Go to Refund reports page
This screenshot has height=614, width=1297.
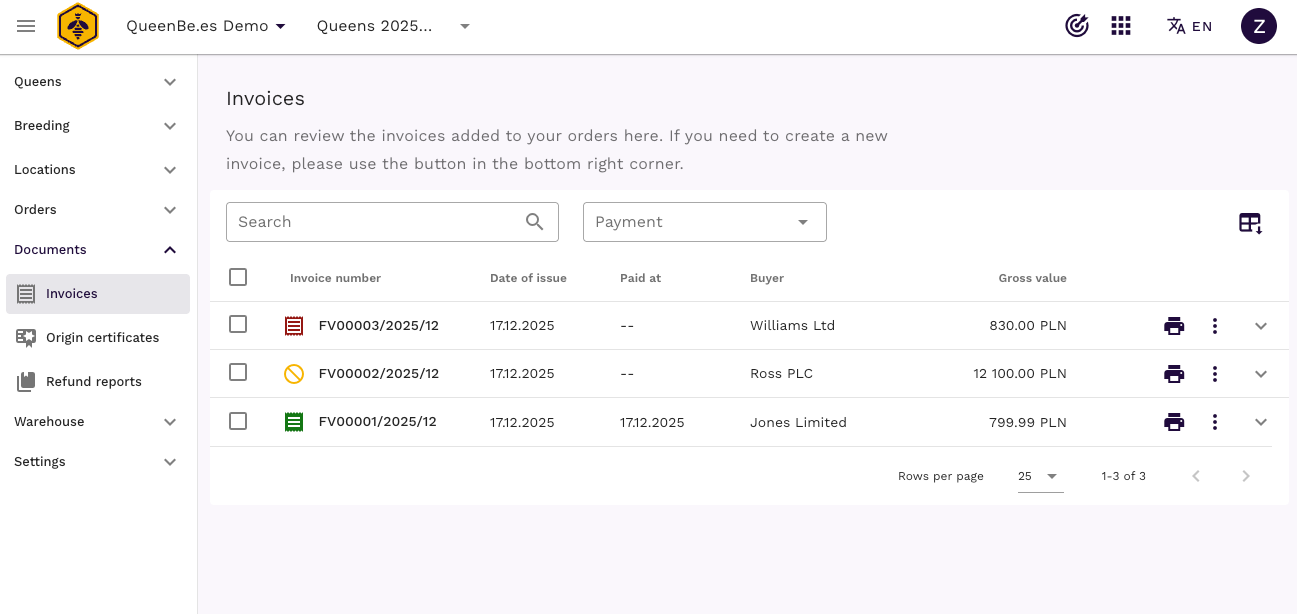(93, 382)
